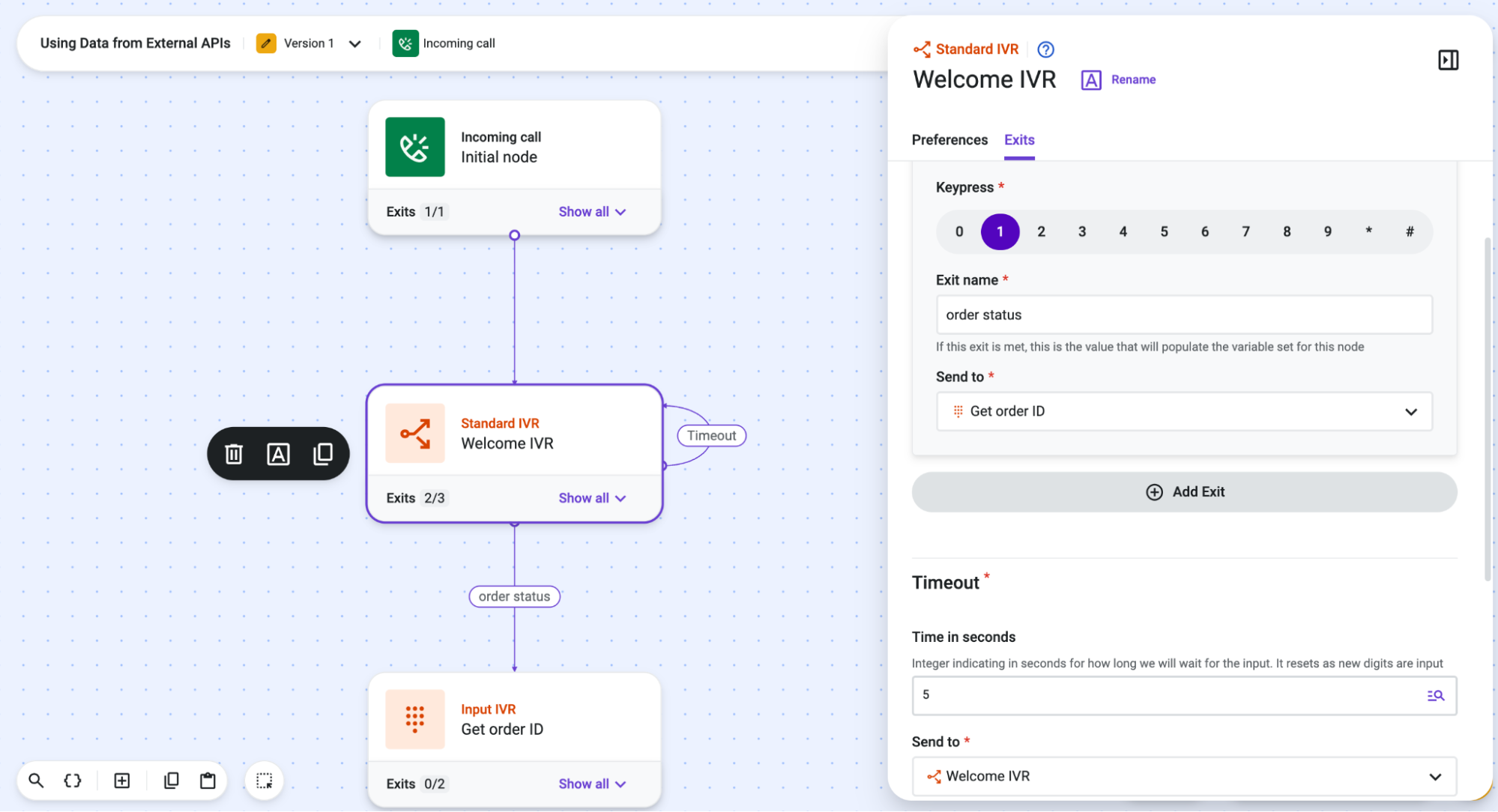Open the Timeout Send to Welcome IVR dropdown
This screenshot has width=1498, height=812.
1184,777
